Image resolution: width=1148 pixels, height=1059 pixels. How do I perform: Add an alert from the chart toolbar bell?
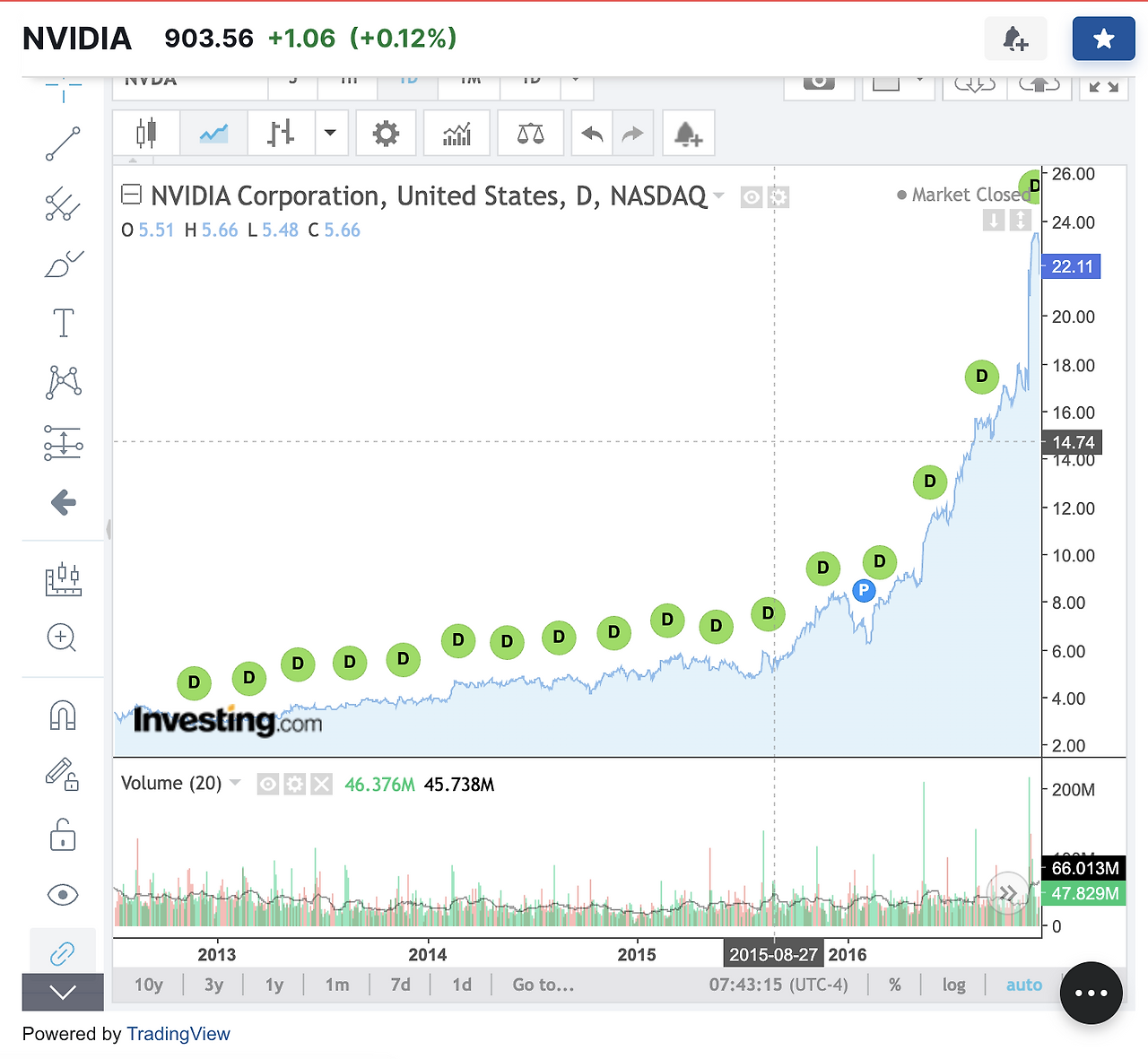tap(688, 134)
